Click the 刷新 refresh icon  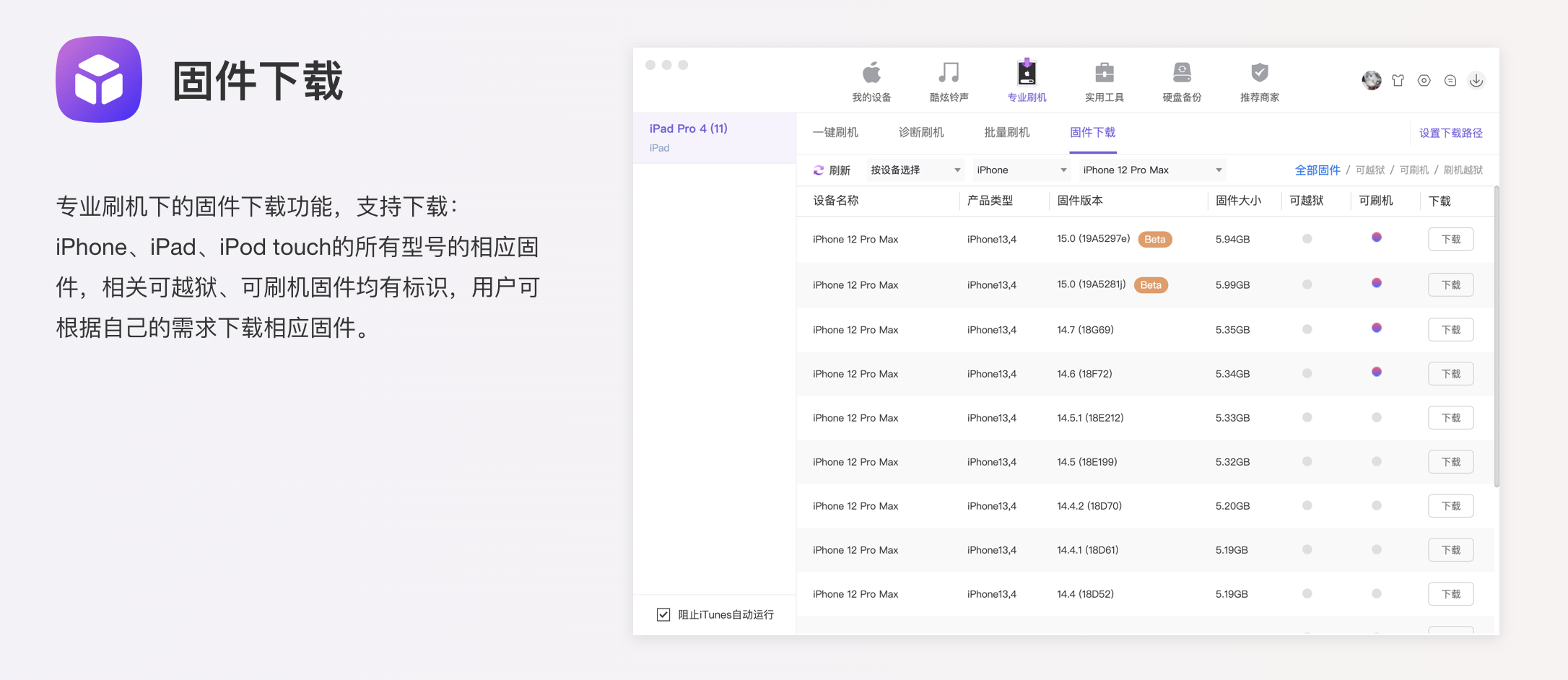point(819,170)
